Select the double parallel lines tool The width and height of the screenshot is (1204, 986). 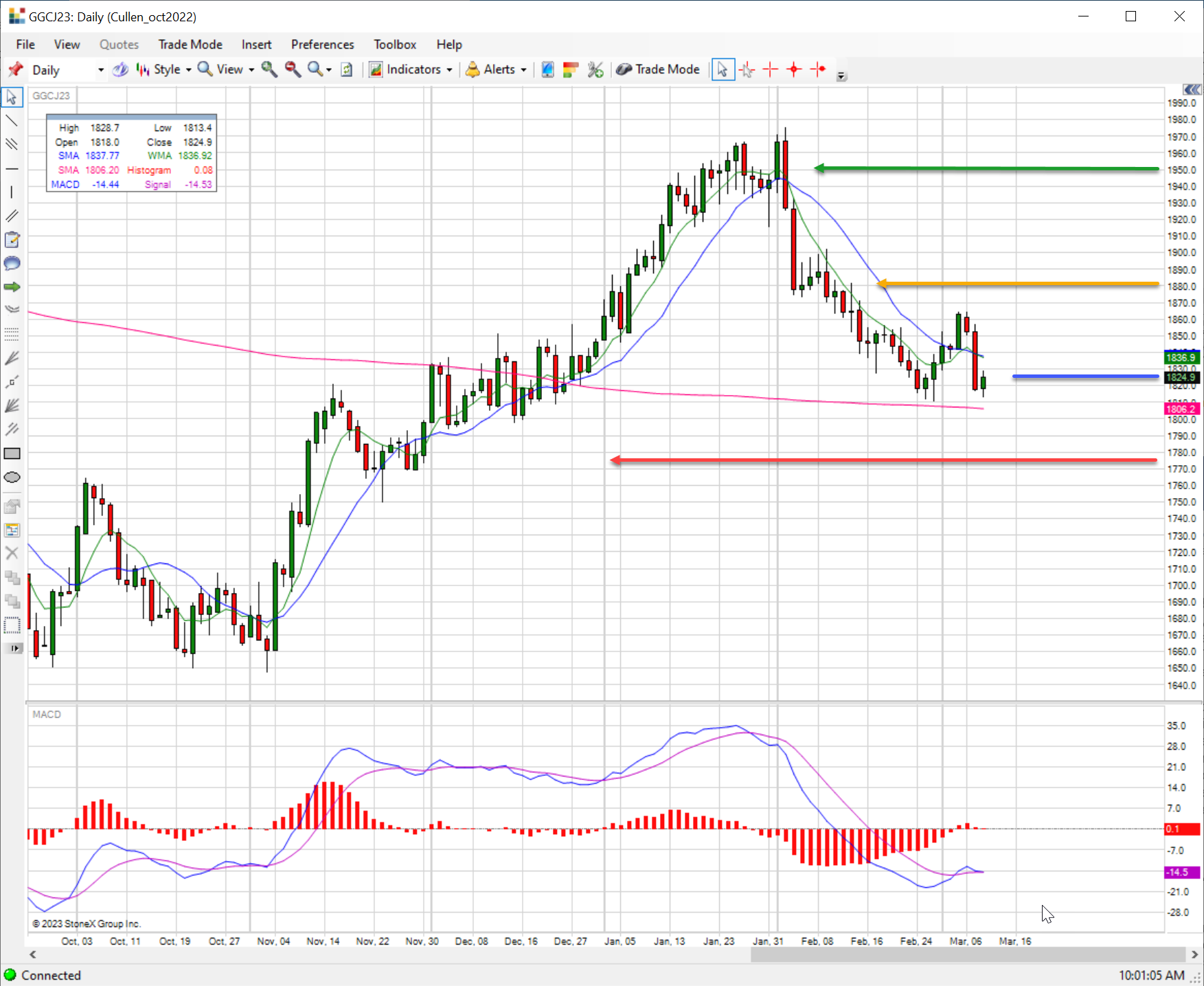12,216
